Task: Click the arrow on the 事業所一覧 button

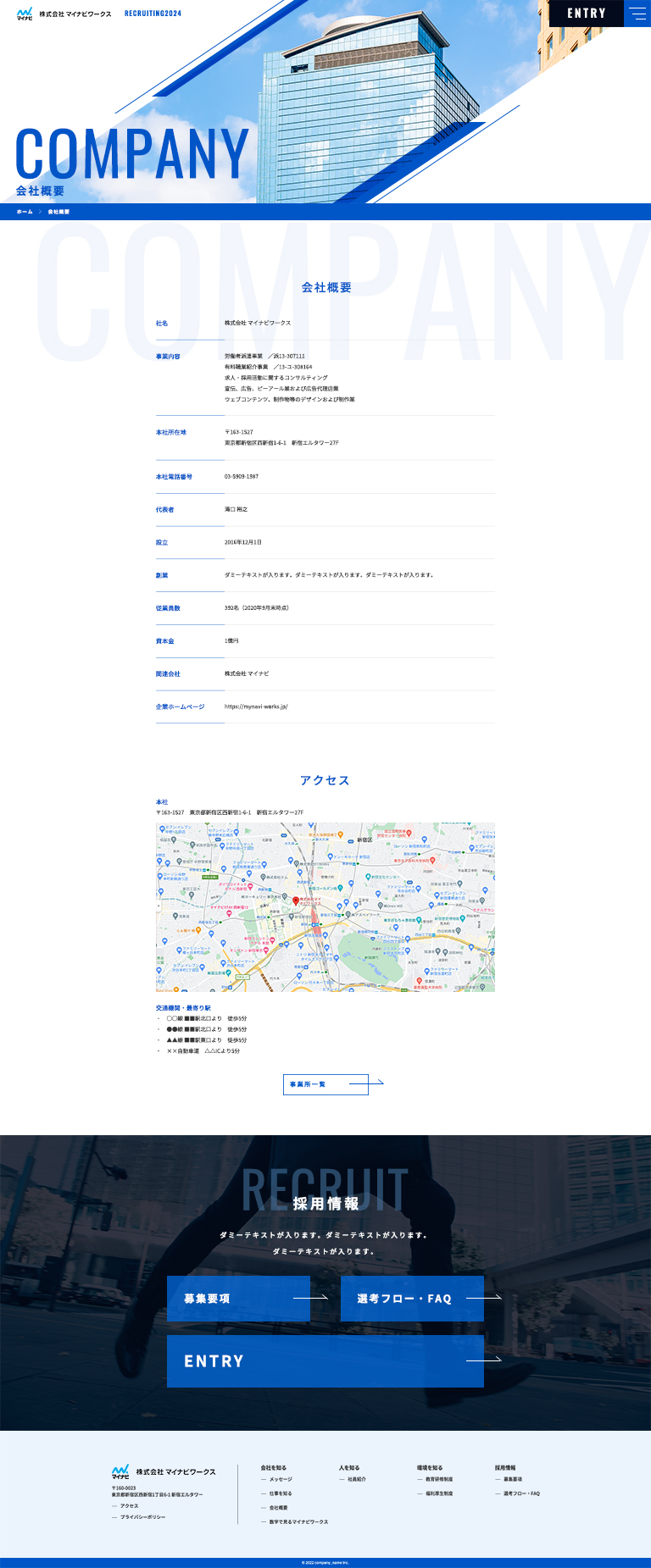Action: [x=366, y=1083]
